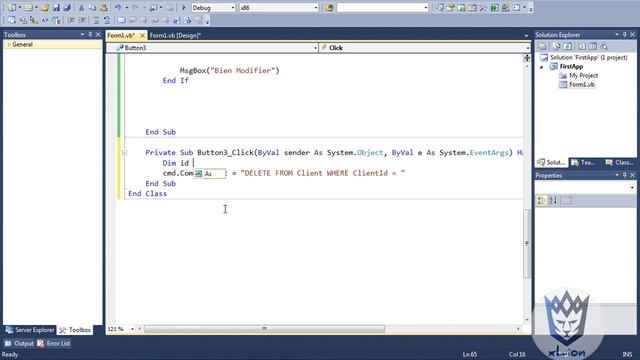Start debugging with the green play icon

pos(184,8)
